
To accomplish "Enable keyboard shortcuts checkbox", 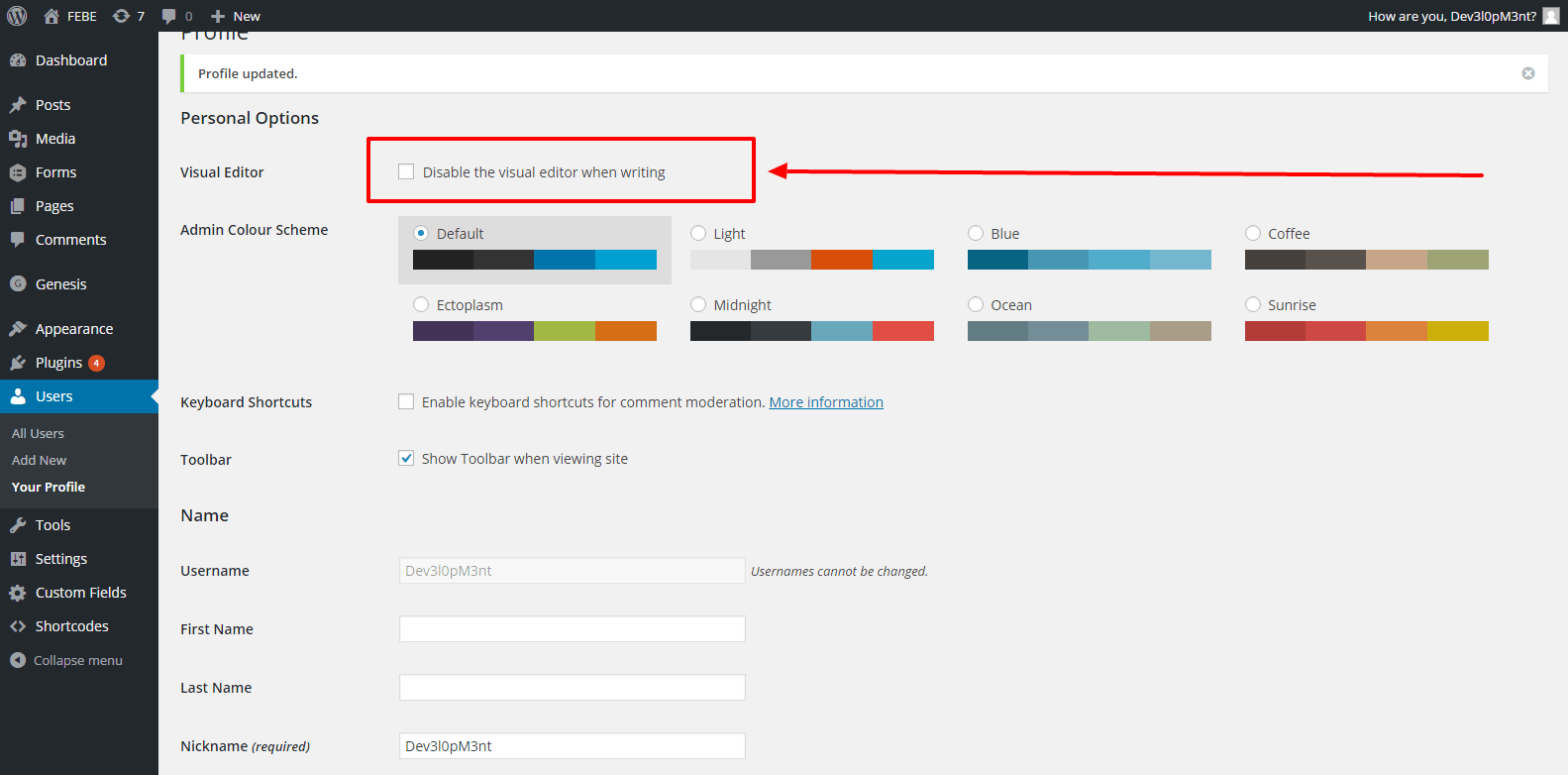I will tap(406, 401).
